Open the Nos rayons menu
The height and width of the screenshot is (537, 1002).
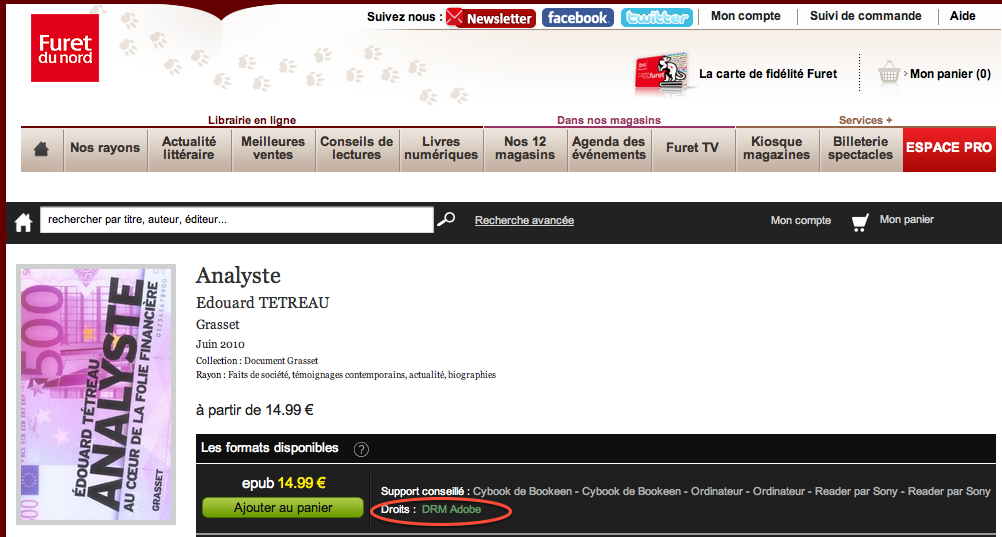[x=105, y=150]
